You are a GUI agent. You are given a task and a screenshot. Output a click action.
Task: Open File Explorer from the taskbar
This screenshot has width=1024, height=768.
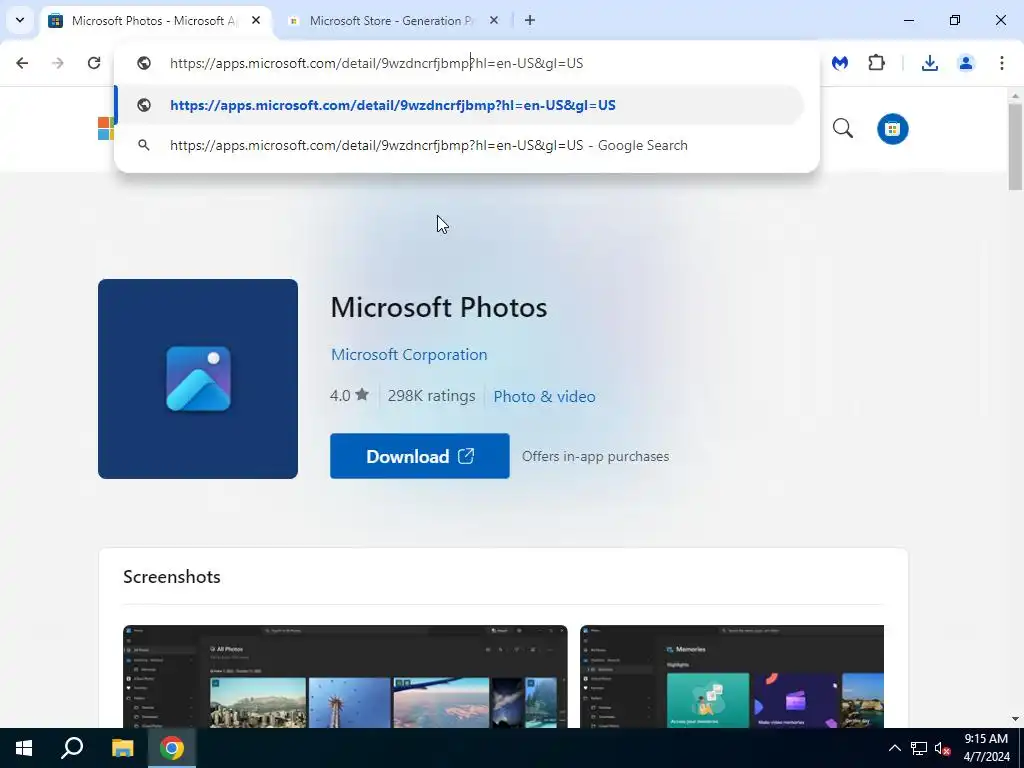[122, 748]
